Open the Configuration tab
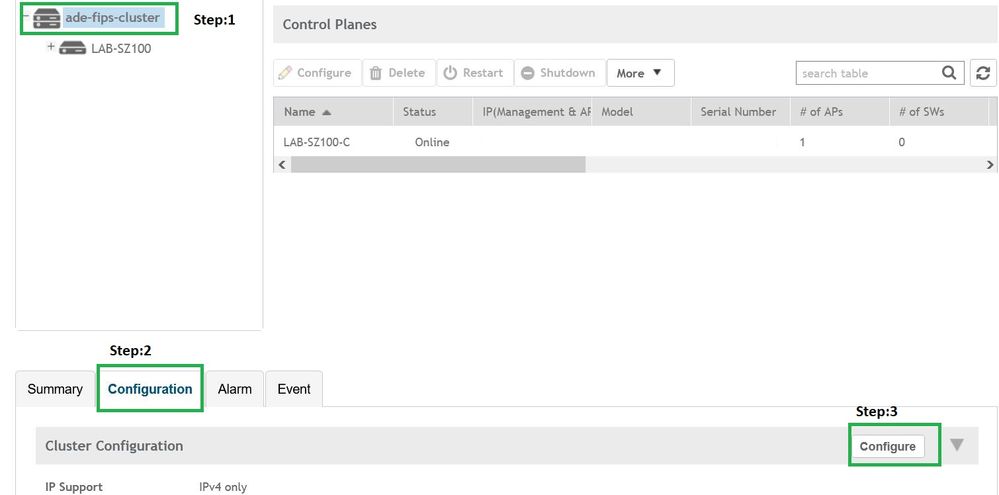999x495 pixels. point(150,389)
